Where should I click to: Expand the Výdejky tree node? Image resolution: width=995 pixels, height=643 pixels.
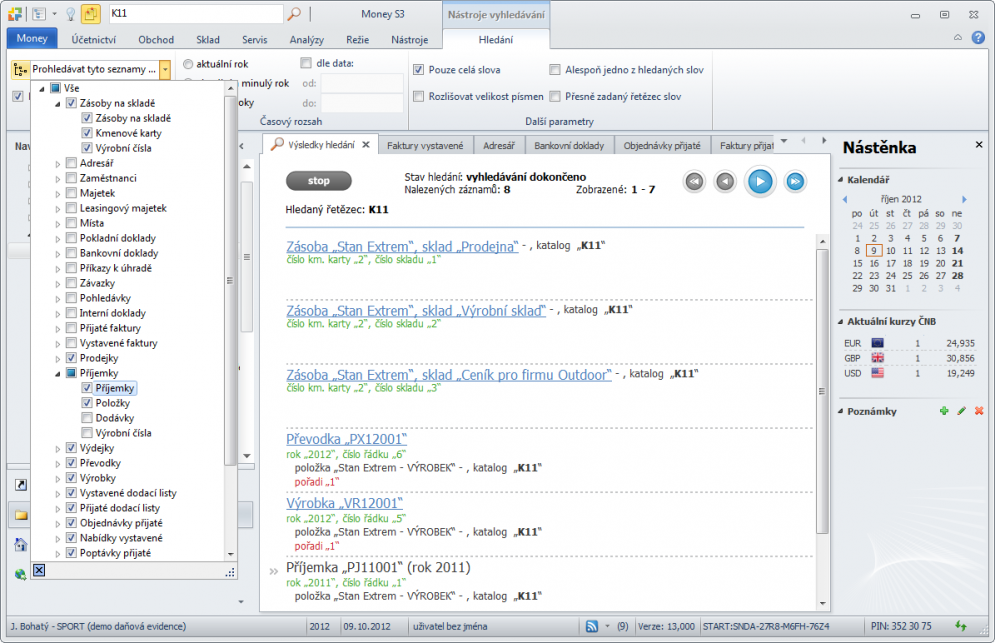(58, 449)
